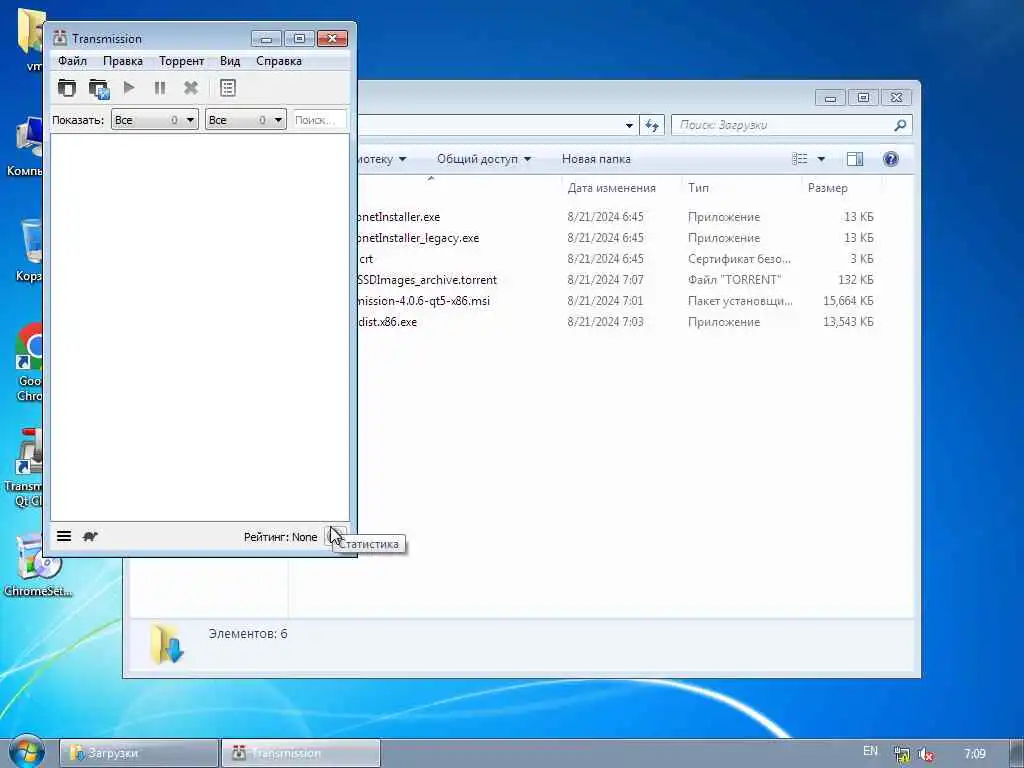Click Рейтинг: None status text
The height and width of the screenshot is (768, 1024).
pyautogui.click(x=280, y=537)
